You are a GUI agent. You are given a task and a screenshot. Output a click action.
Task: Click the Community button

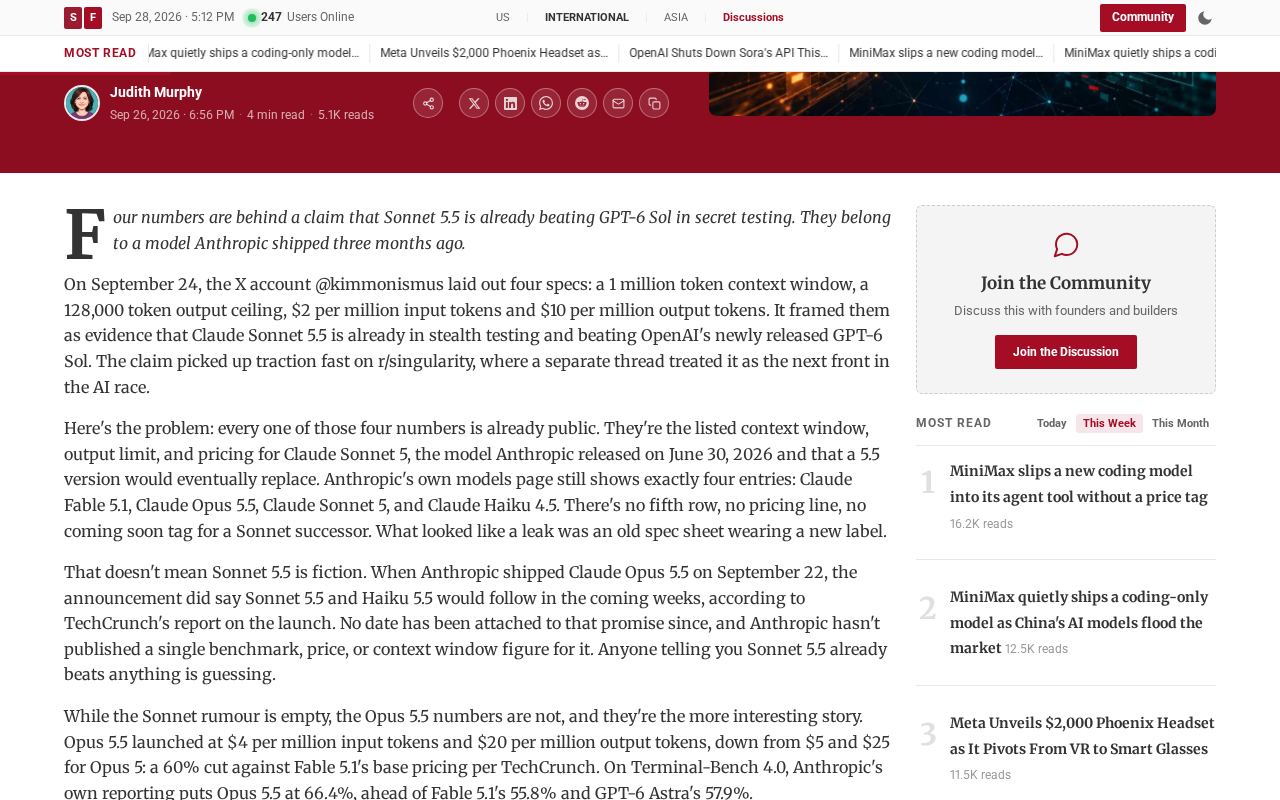coord(1143,18)
